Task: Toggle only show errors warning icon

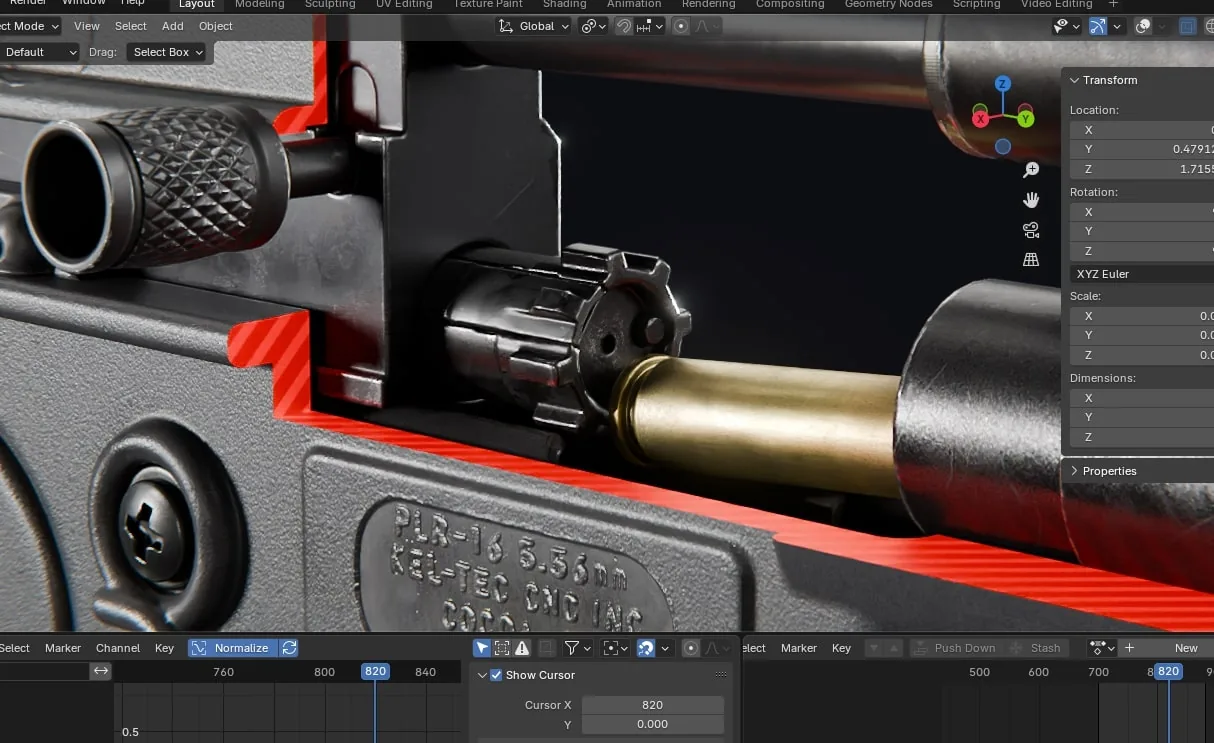Action: pyautogui.click(x=522, y=648)
